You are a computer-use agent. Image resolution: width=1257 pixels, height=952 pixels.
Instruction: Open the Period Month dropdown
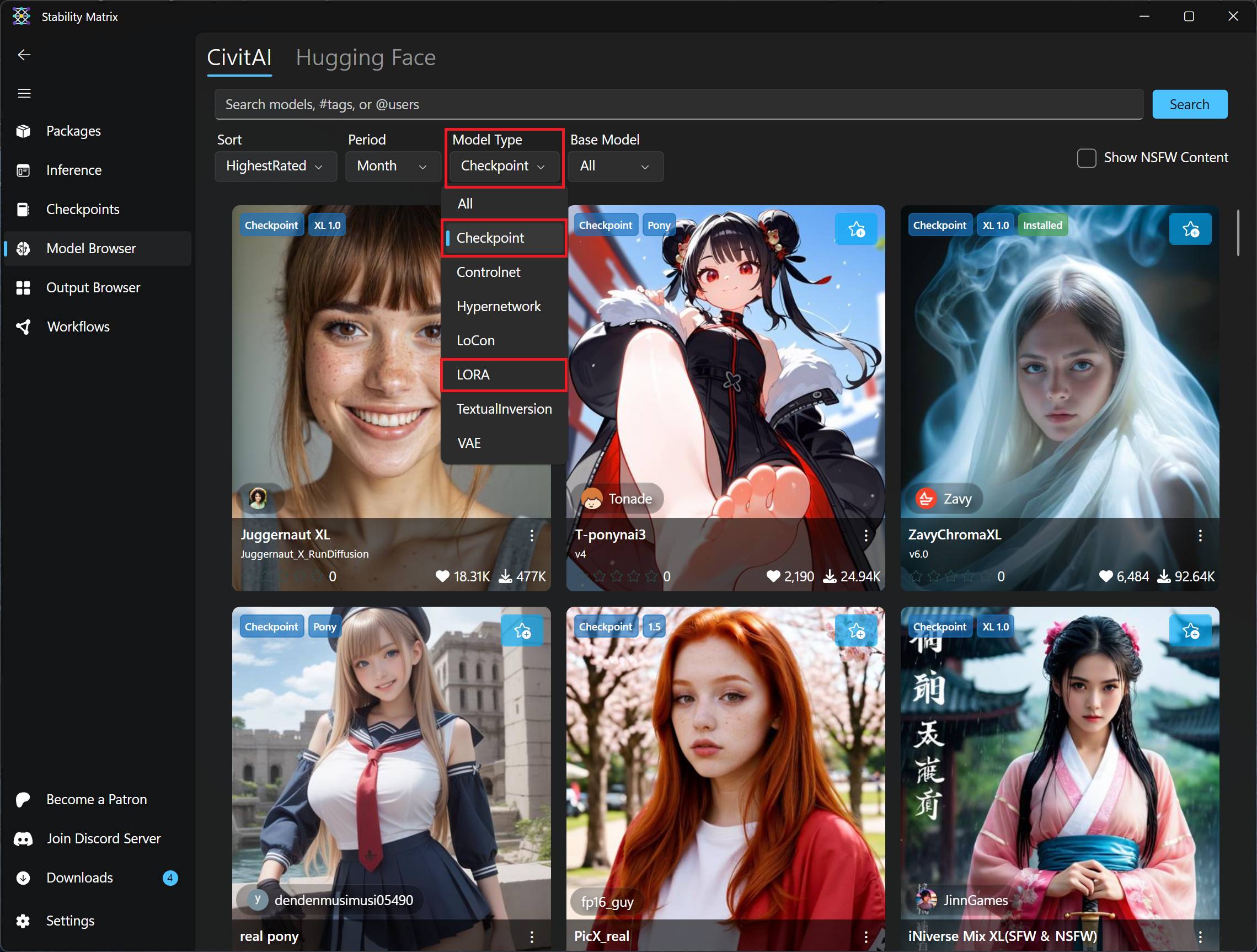[392, 166]
